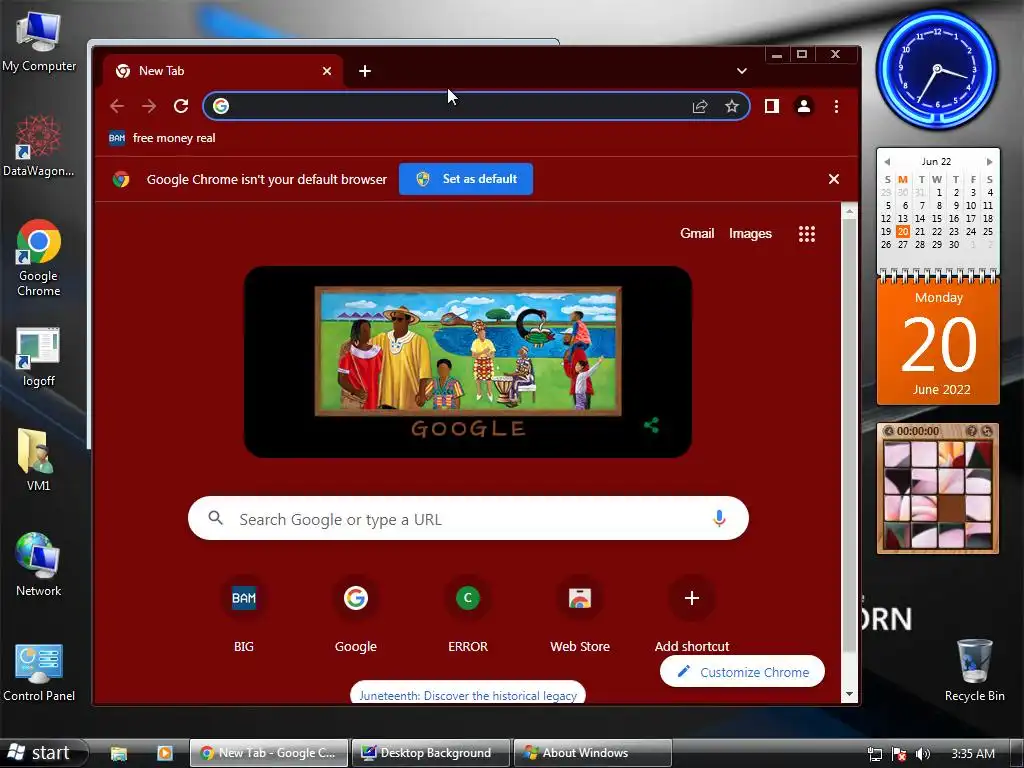This screenshot has height=768, width=1024.
Task: Click the picture puzzle gadget timer icon
Action: (888, 431)
